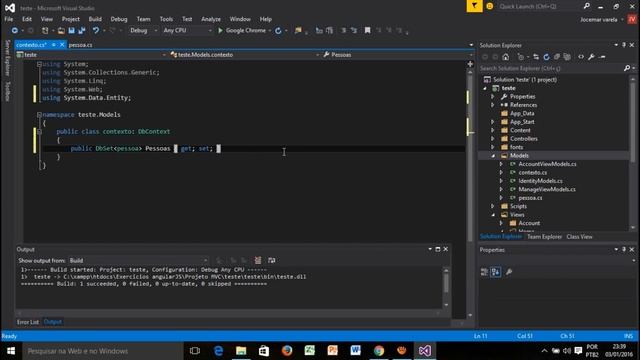640x360 pixels.
Task: Open the Analyze menu
Action: (211, 19)
